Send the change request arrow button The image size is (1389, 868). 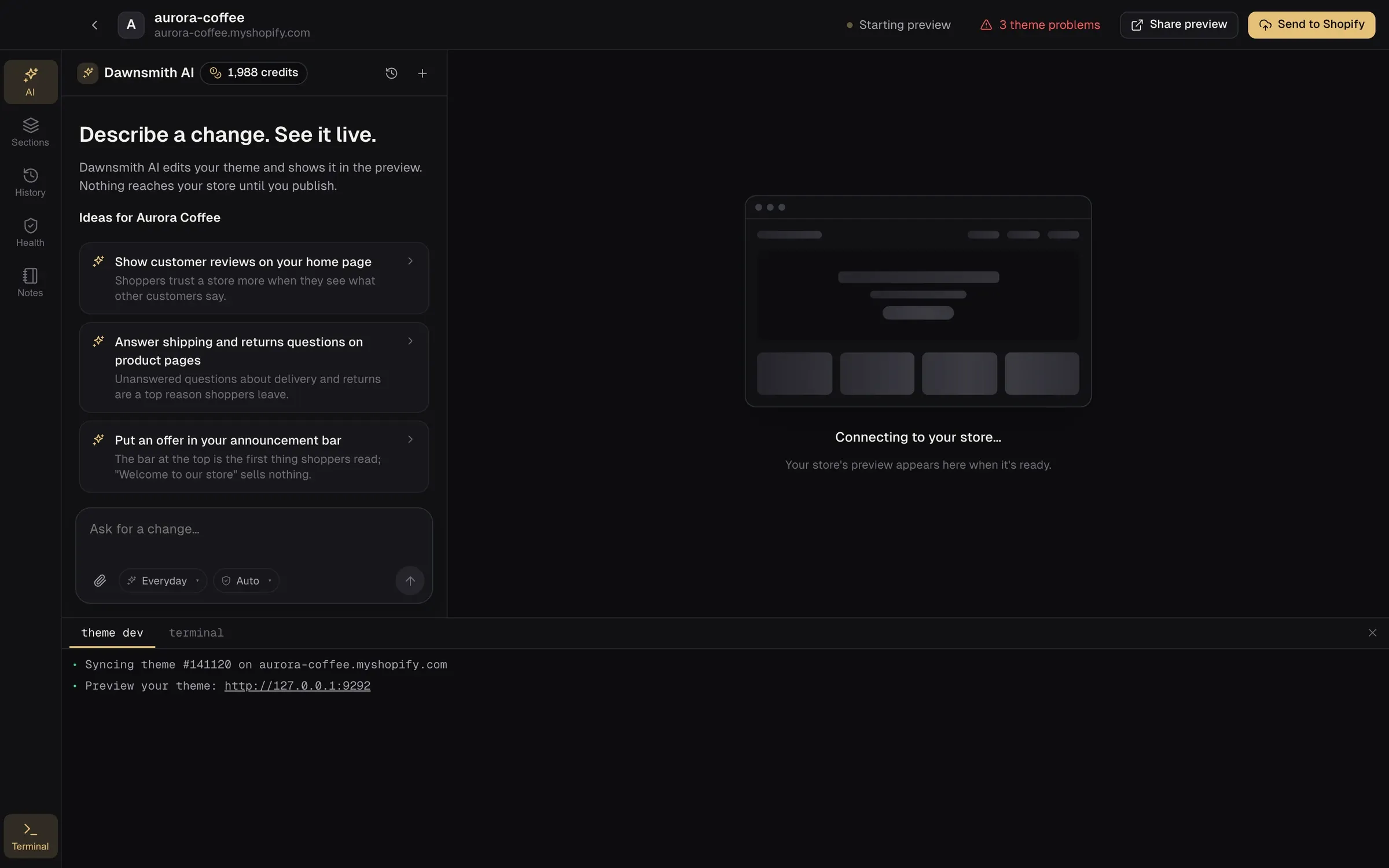410,580
